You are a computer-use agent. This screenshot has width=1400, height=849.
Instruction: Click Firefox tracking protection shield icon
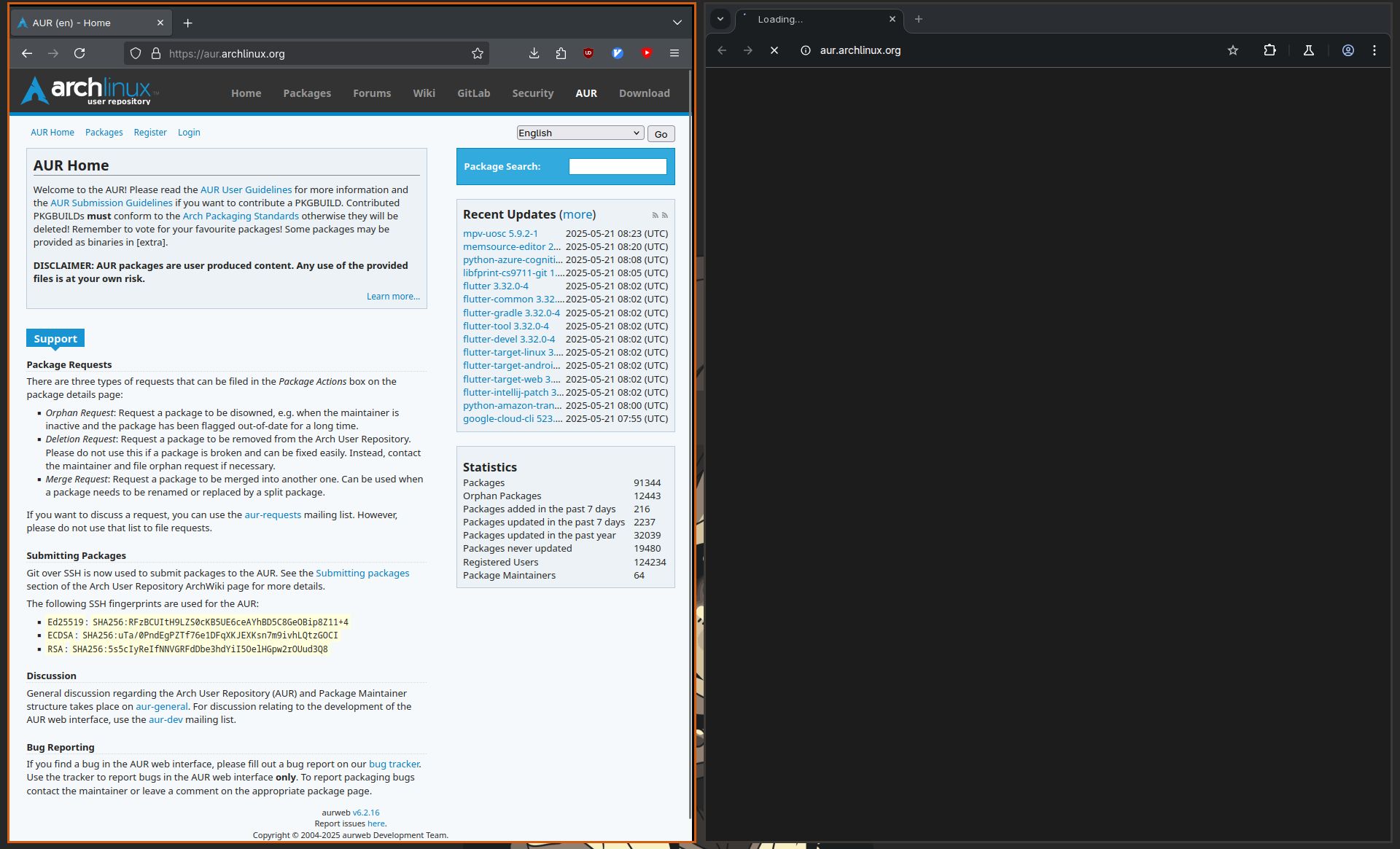pyautogui.click(x=136, y=53)
